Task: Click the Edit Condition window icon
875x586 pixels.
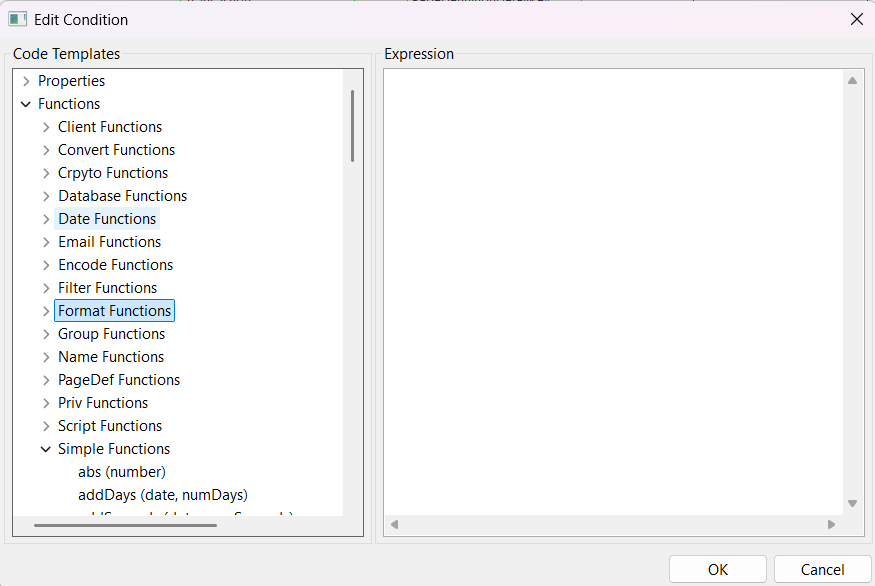Action: (x=17, y=20)
